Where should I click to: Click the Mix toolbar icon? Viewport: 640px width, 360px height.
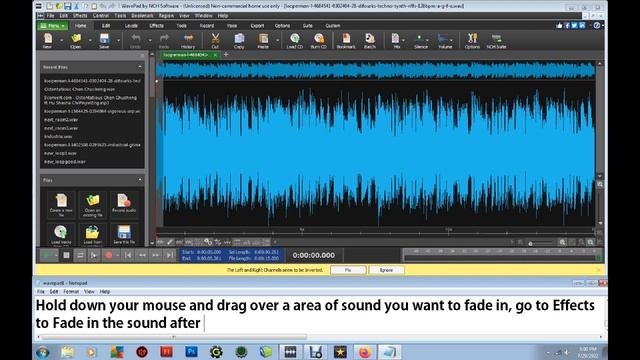tap(396, 41)
